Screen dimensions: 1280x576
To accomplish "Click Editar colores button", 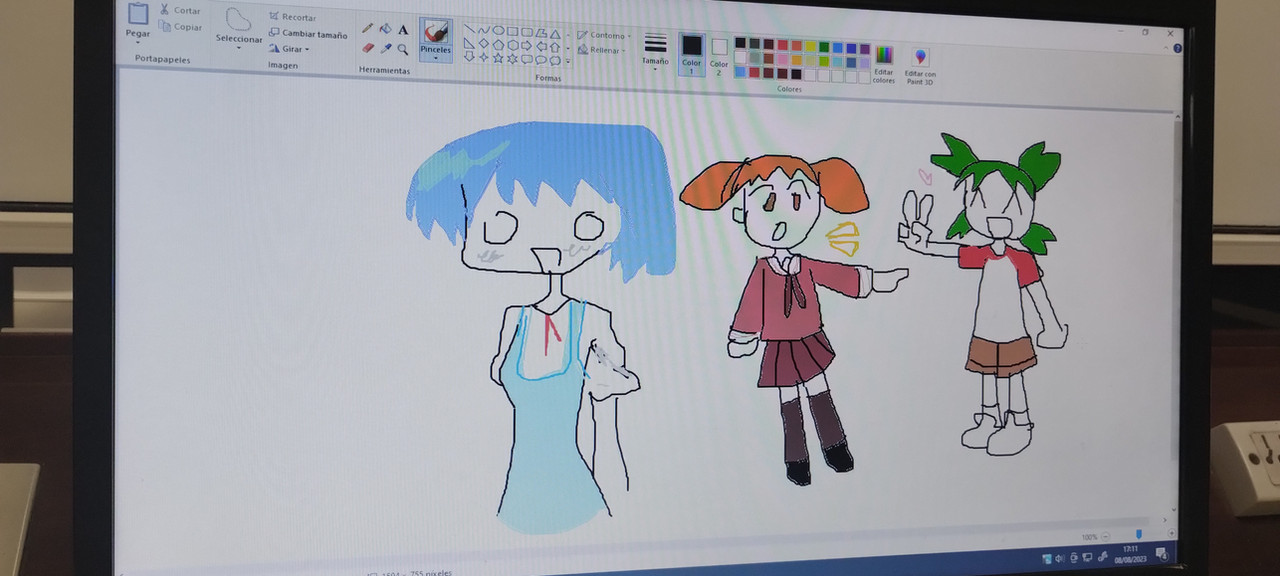I will (x=884, y=64).
